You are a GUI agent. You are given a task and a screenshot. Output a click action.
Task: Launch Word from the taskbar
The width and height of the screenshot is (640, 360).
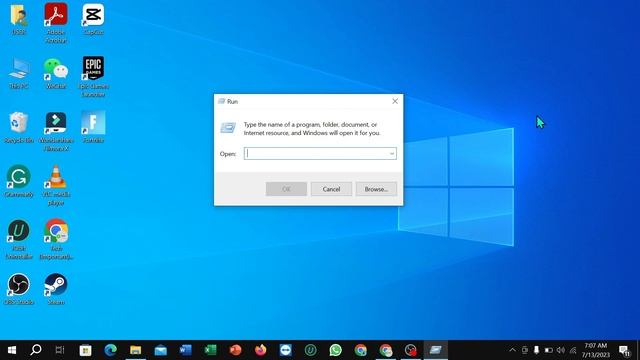[x=185, y=350]
